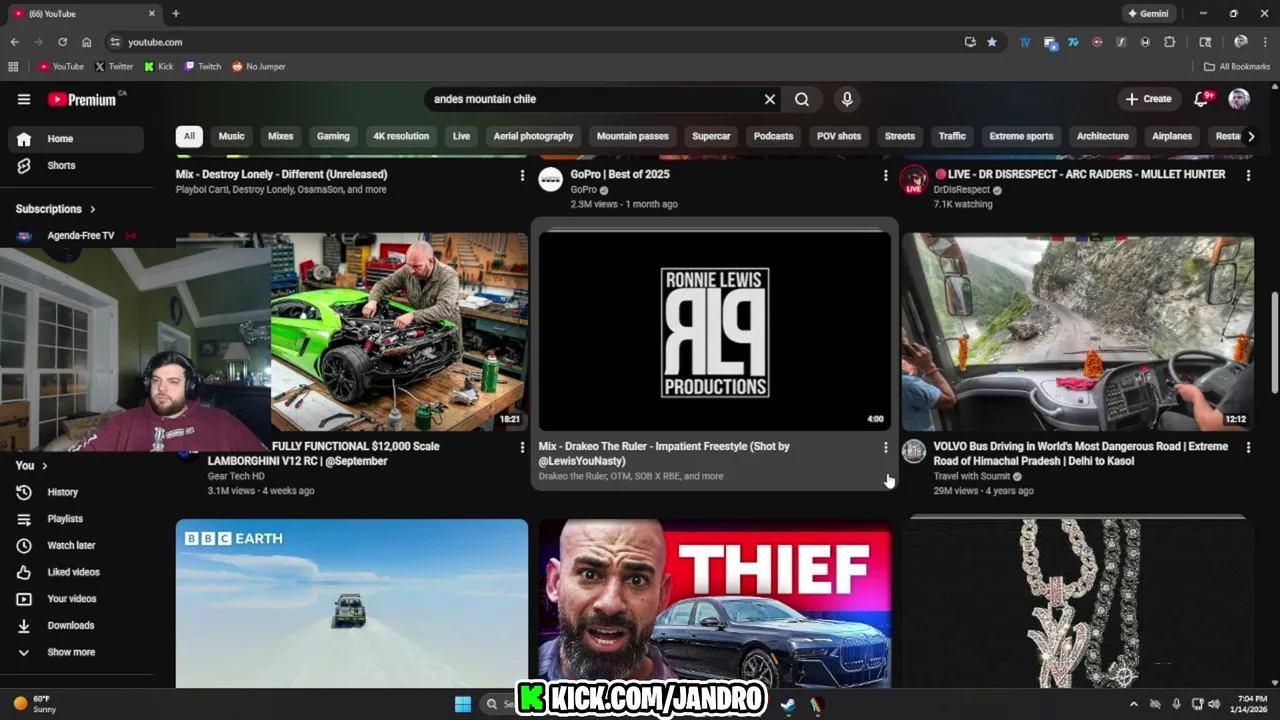Select the Live filter chip
The image size is (1280, 720).
(461, 136)
